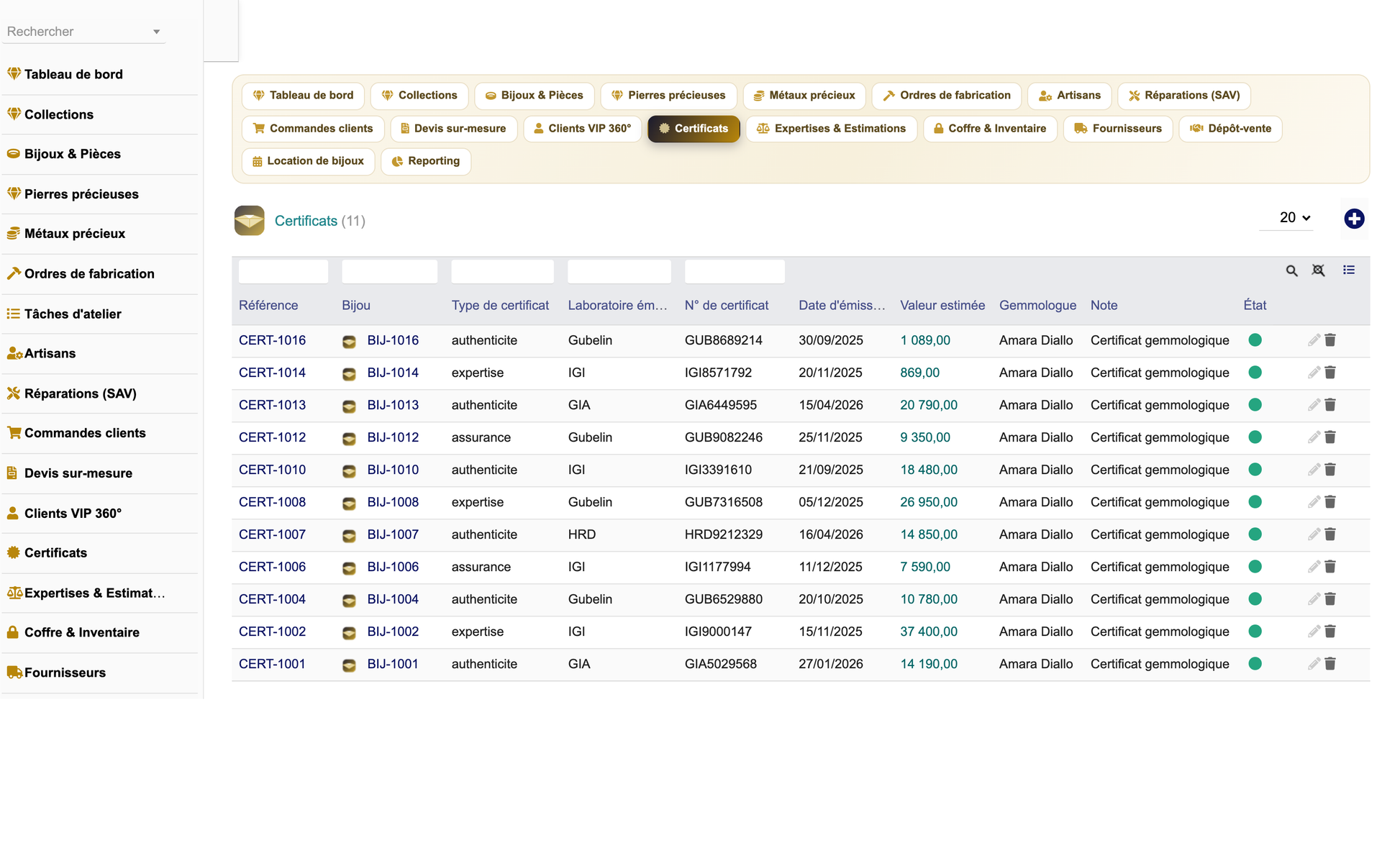Image resolution: width=1400 pixels, height=866 pixels.
Task: Click the edit pencil for CERT-1008
Action: pyautogui.click(x=1314, y=502)
